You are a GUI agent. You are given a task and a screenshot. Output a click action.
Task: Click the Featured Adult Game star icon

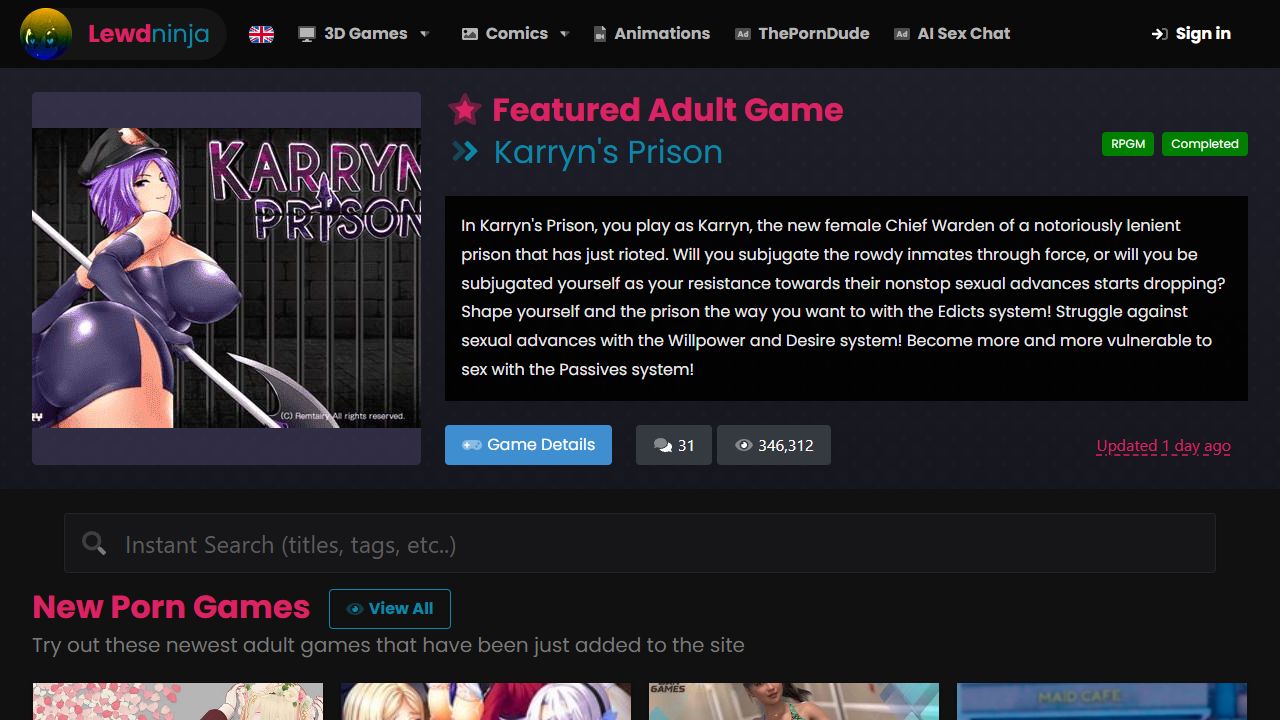(x=465, y=109)
